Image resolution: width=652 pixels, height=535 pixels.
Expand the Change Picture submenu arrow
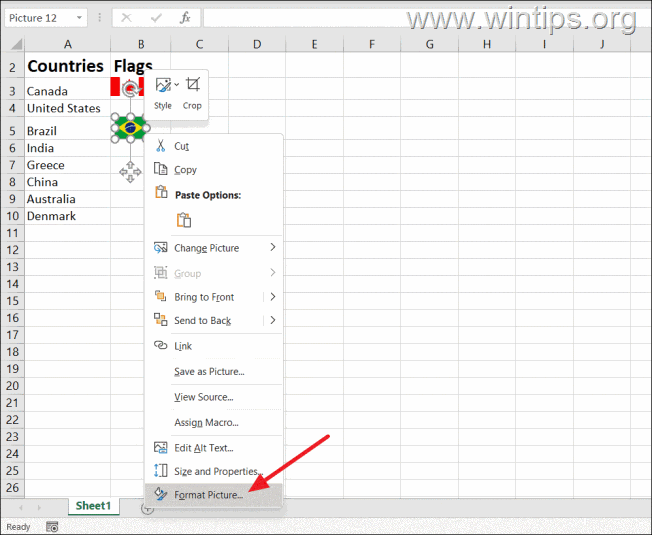(x=273, y=247)
